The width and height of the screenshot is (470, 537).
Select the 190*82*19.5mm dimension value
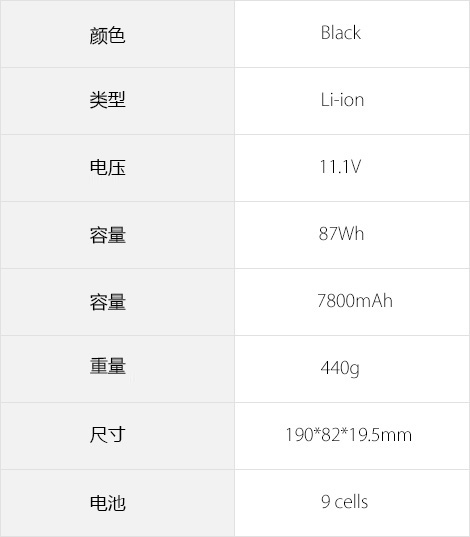point(352,436)
